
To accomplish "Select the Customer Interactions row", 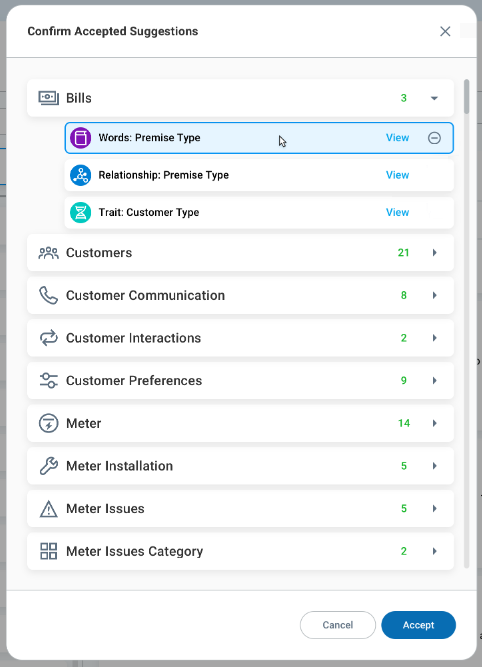I will 240,338.
